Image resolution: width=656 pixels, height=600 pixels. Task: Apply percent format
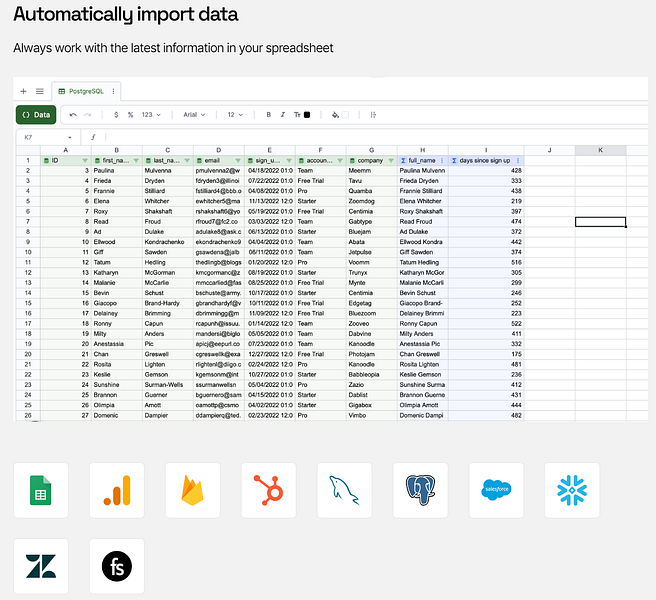pos(131,115)
